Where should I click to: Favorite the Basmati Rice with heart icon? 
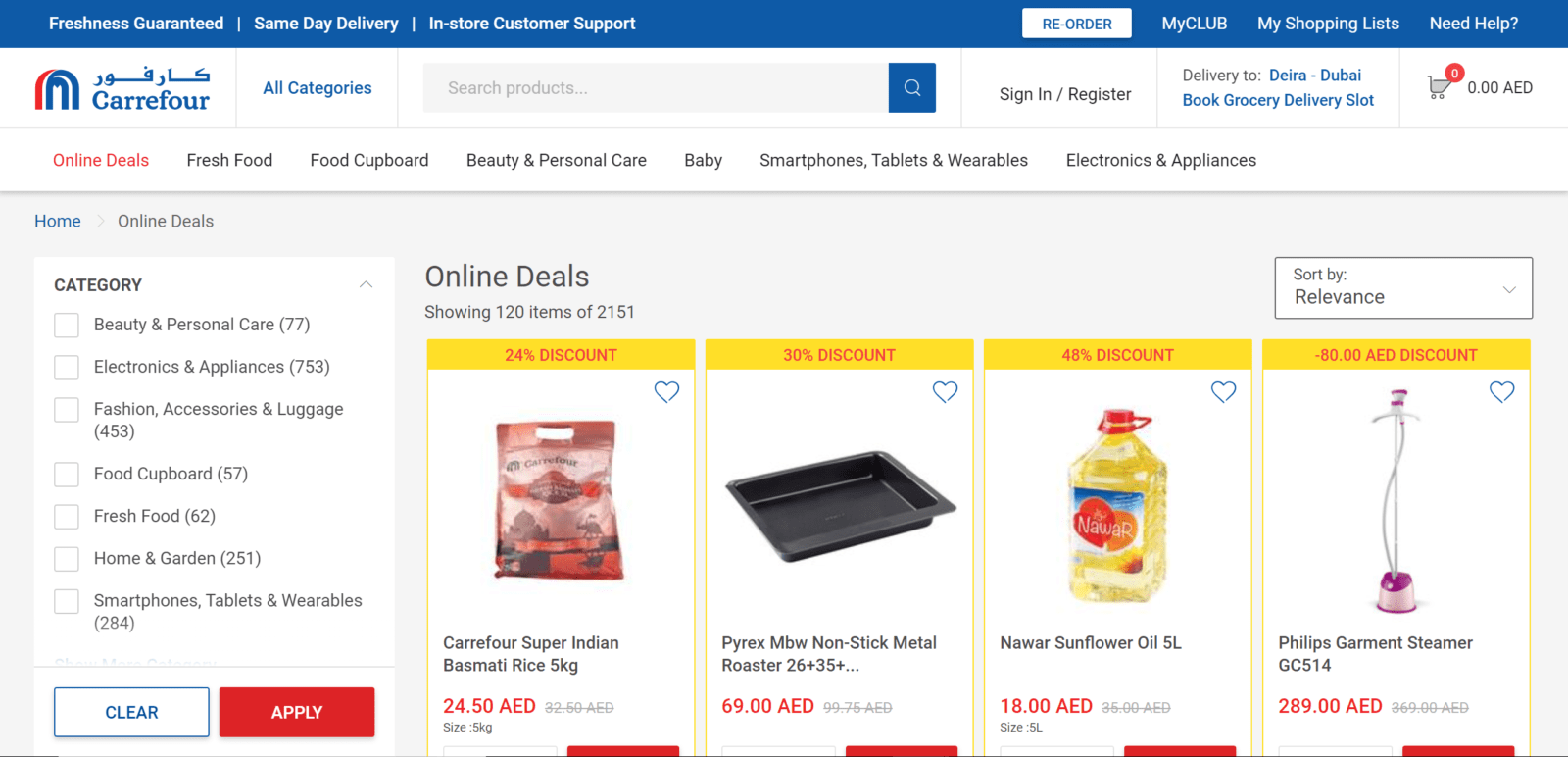coord(666,392)
